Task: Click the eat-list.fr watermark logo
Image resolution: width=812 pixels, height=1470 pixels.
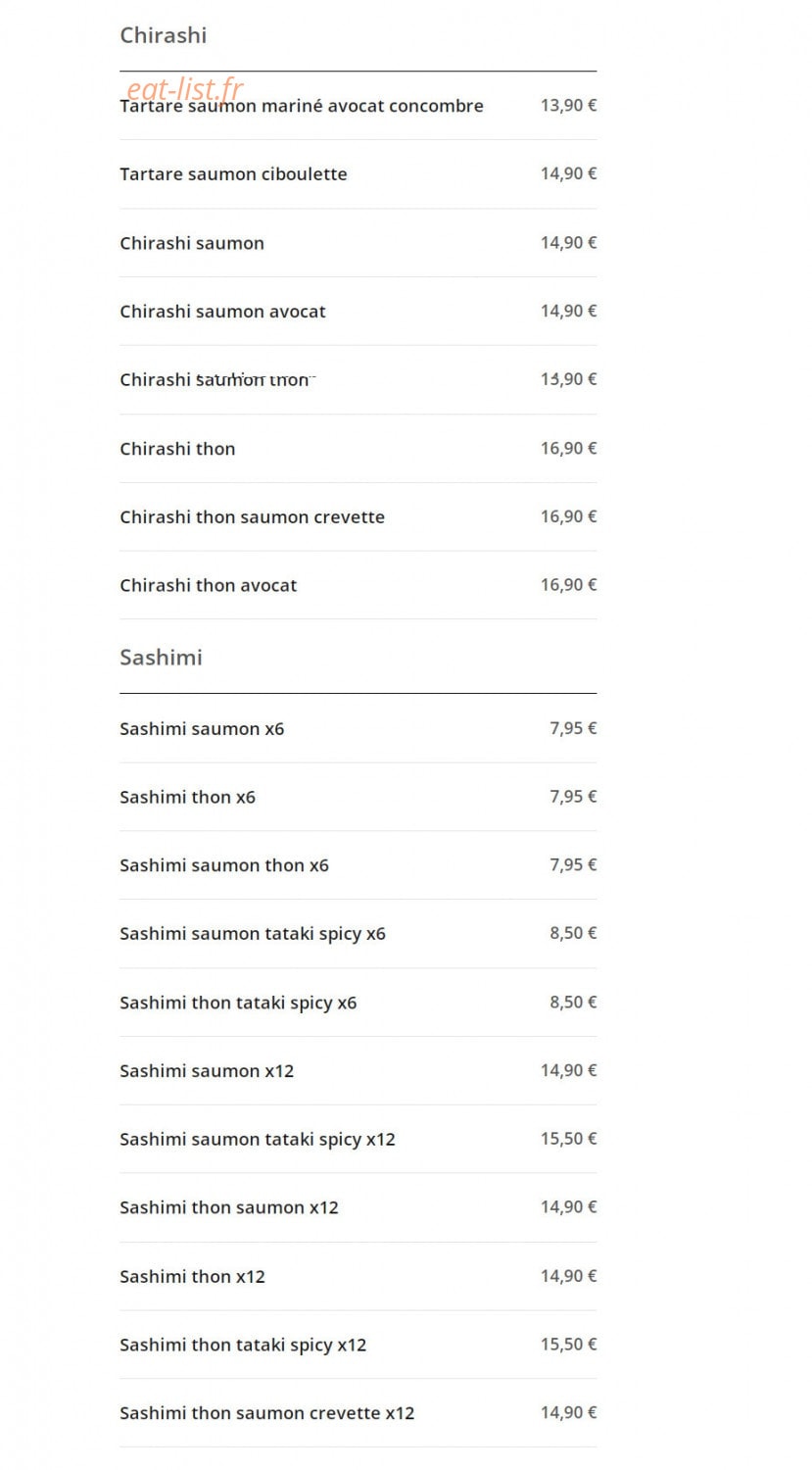Action: pyautogui.click(x=185, y=89)
